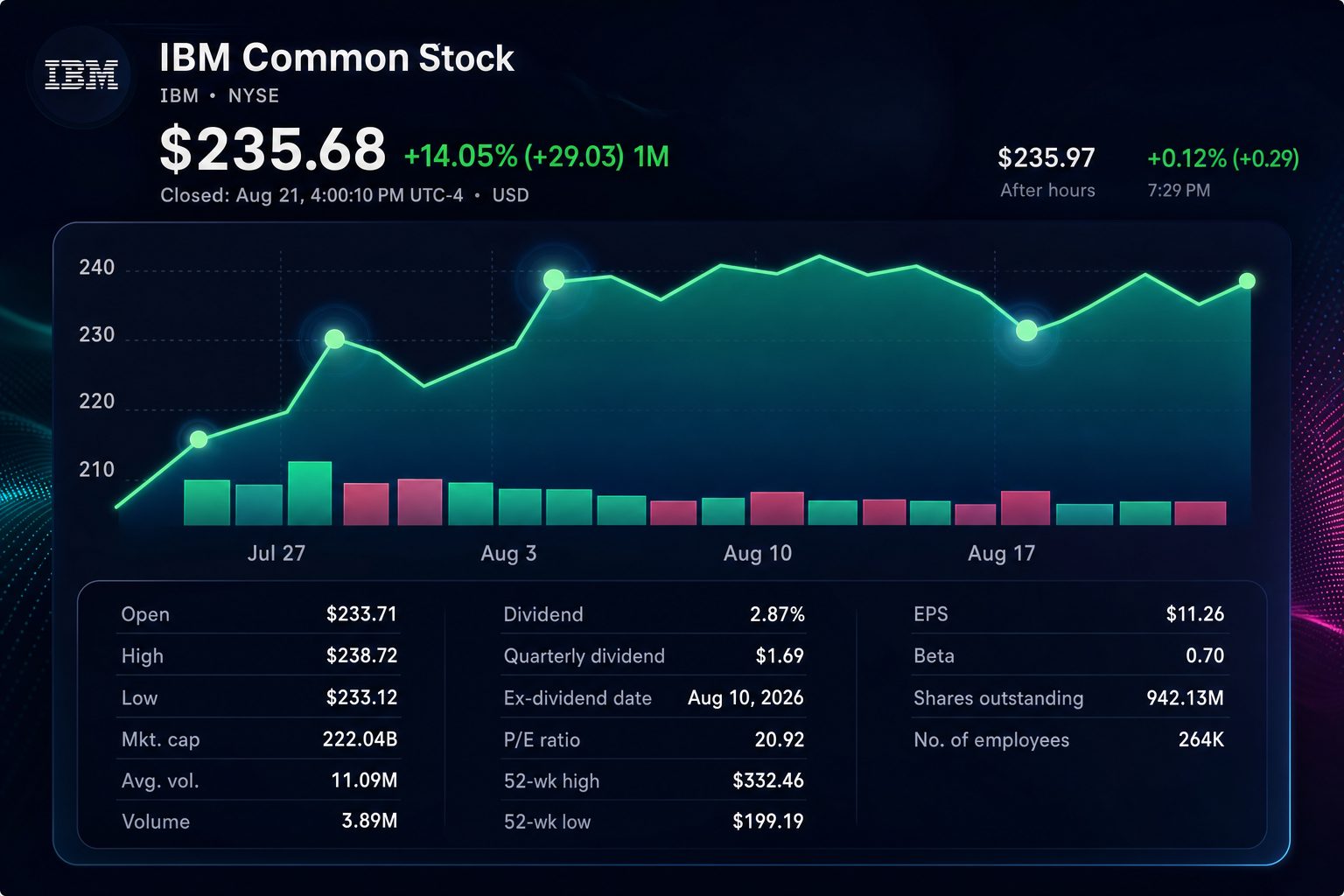Image resolution: width=1344 pixels, height=896 pixels.
Task: Click the 7:29 PM timestamp
Action: (x=1179, y=190)
